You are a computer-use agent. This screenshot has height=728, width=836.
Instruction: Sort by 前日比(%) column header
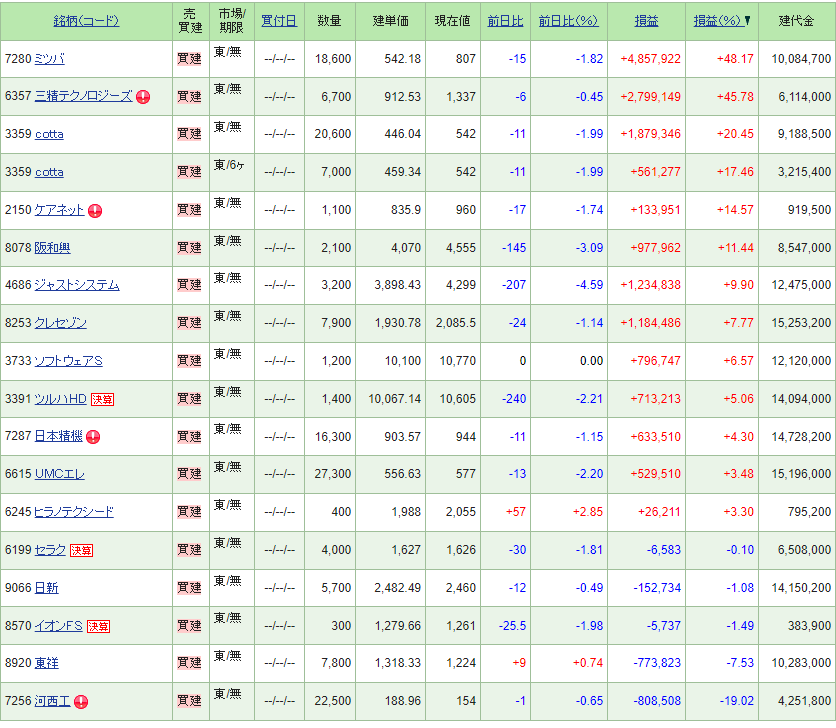click(568, 21)
